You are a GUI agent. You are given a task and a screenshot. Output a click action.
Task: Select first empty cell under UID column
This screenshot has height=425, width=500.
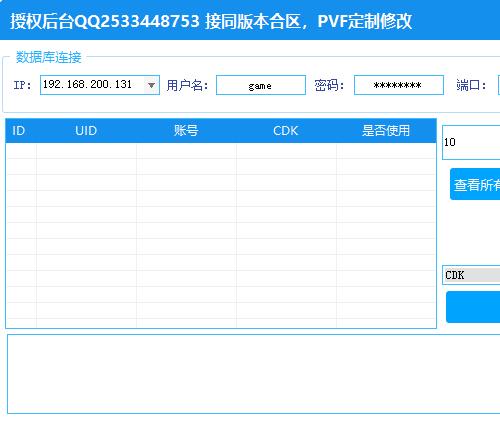86,151
